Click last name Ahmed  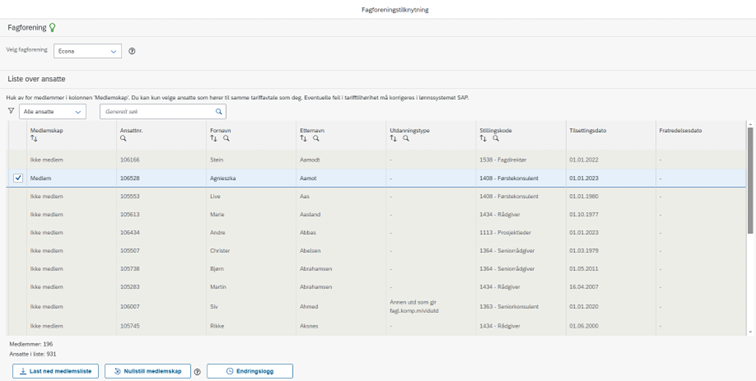(x=309, y=307)
